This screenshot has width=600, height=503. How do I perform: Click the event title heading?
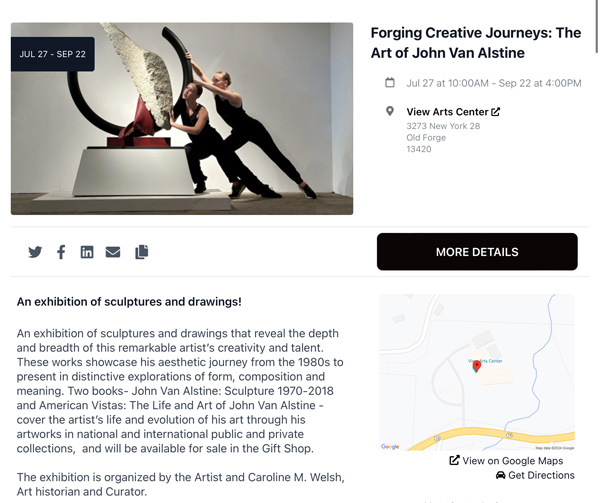[476, 43]
